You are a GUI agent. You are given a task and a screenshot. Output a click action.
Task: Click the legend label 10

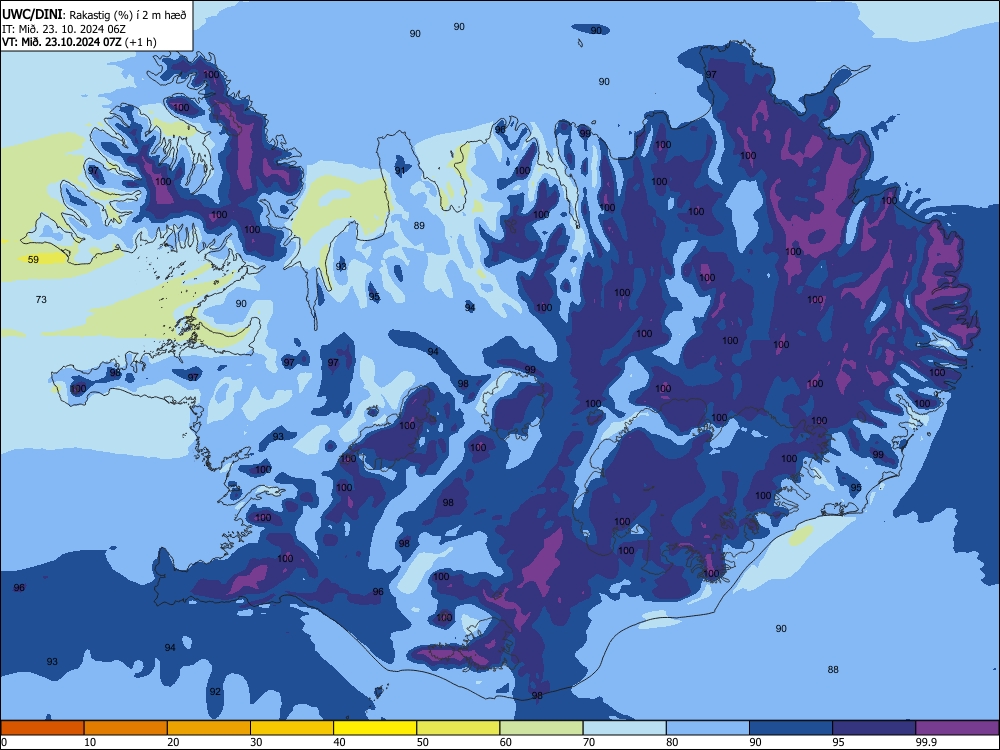(90, 742)
